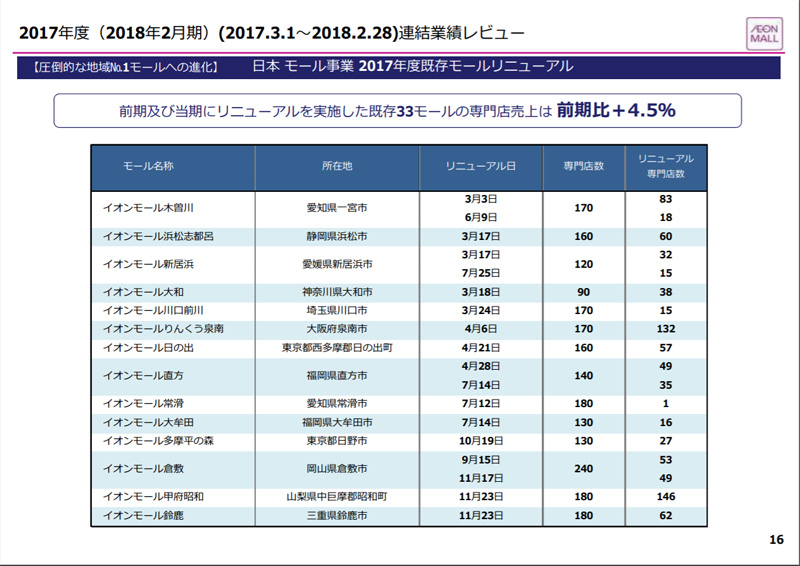
Task: Select the 東京都日野市 location cell
Action: click(337, 440)
